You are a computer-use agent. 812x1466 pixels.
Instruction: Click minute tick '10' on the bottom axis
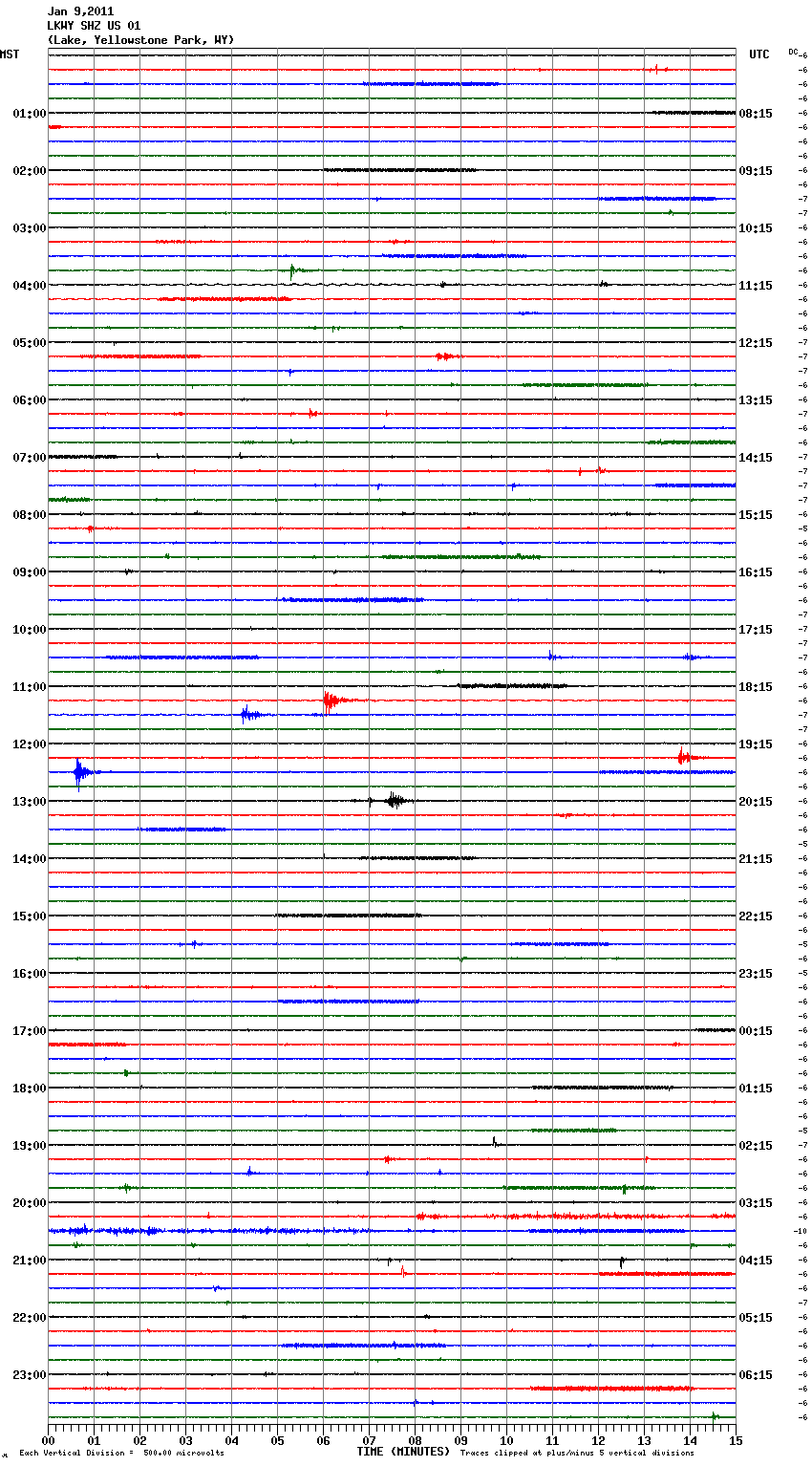point(506,1440)
